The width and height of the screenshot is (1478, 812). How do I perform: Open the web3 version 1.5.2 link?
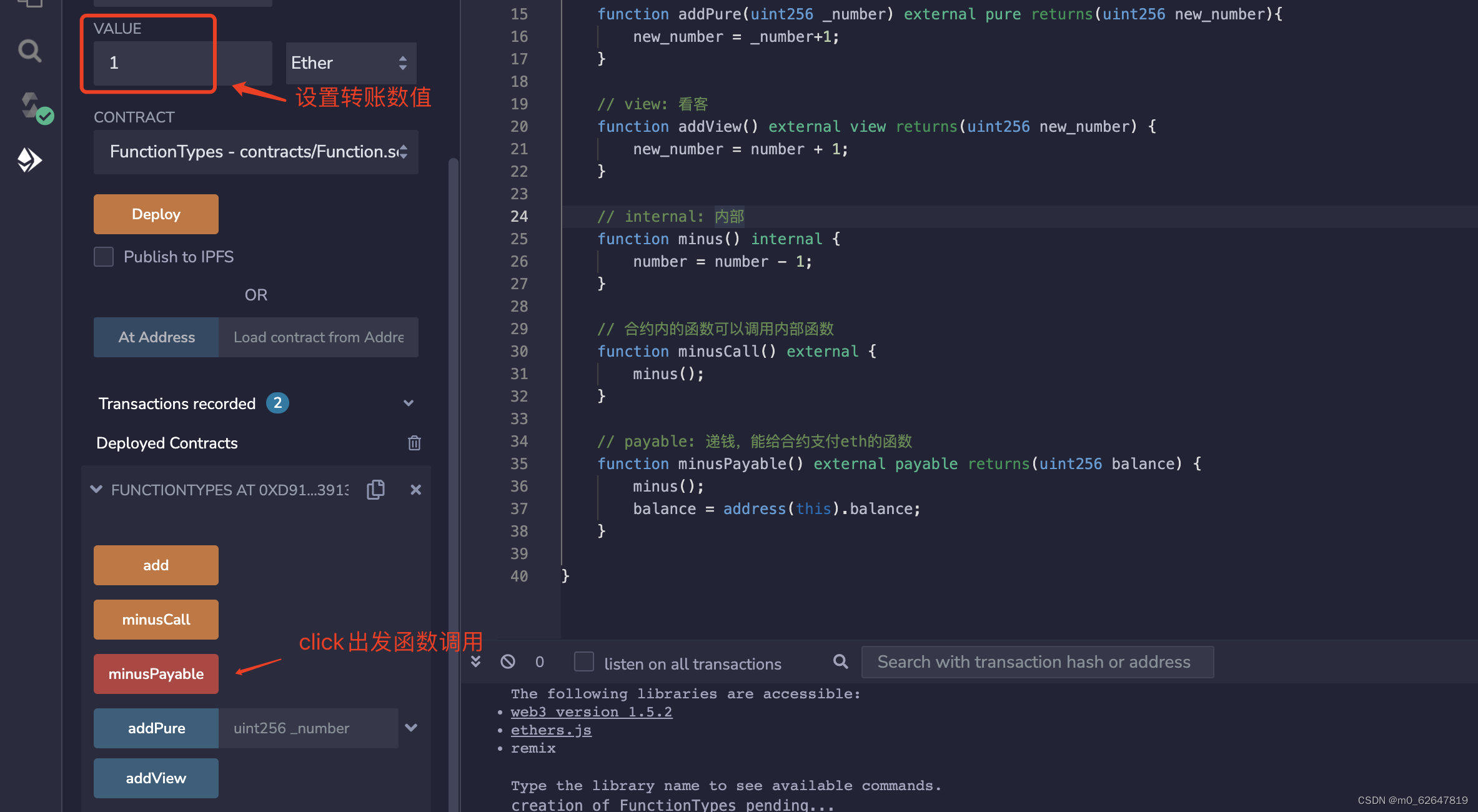591,711
